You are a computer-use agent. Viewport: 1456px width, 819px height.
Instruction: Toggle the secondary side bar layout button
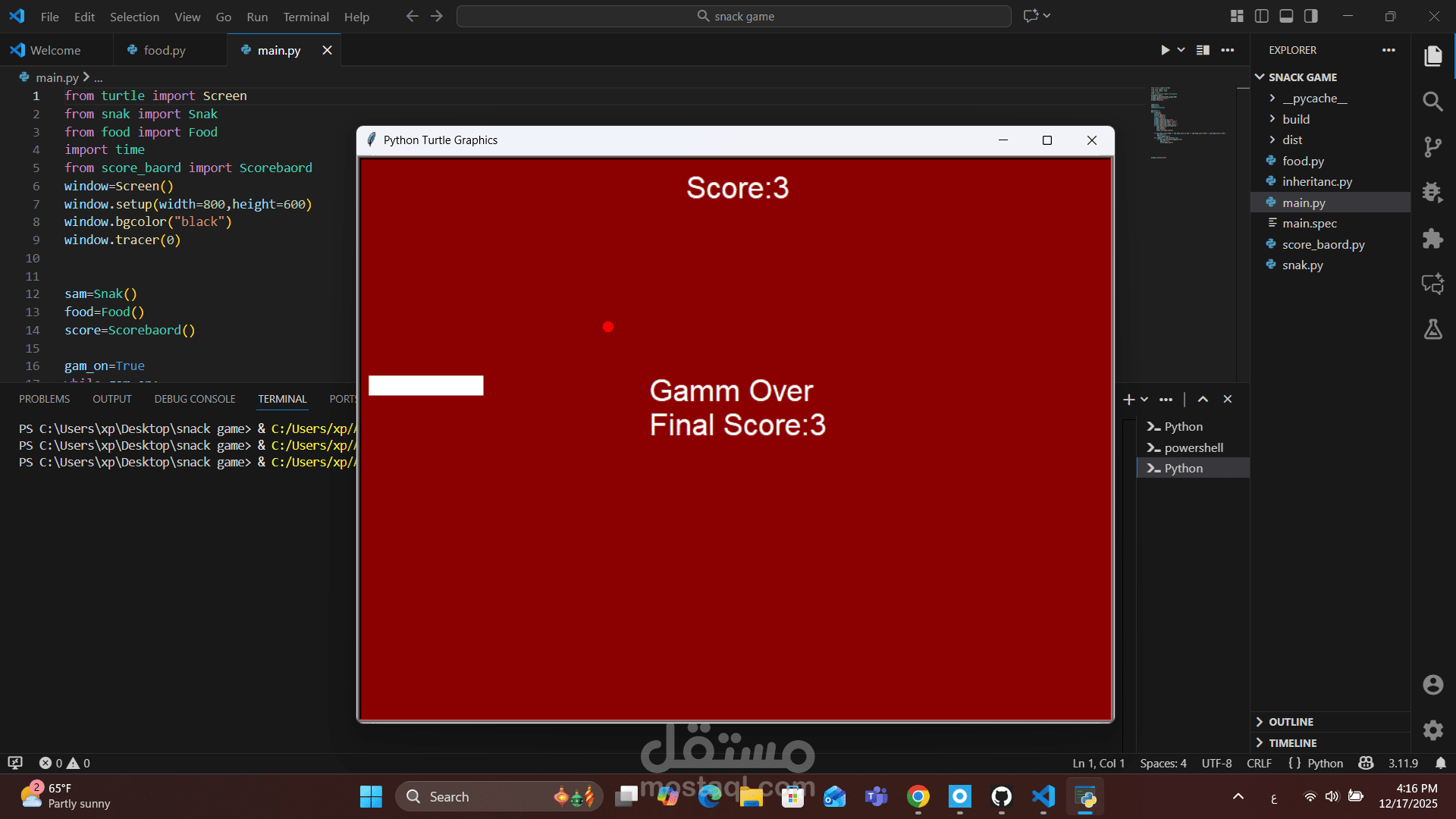point(1311,16)
